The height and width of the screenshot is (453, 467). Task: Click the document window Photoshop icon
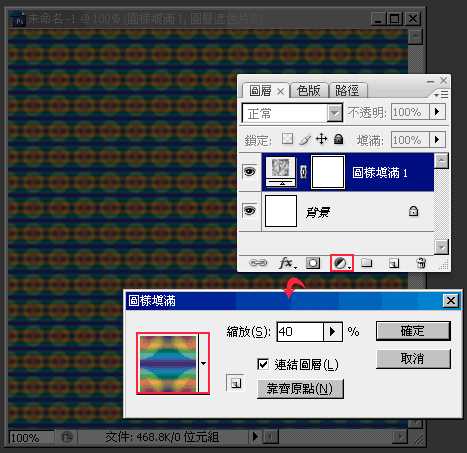click(x=19, y=20)
